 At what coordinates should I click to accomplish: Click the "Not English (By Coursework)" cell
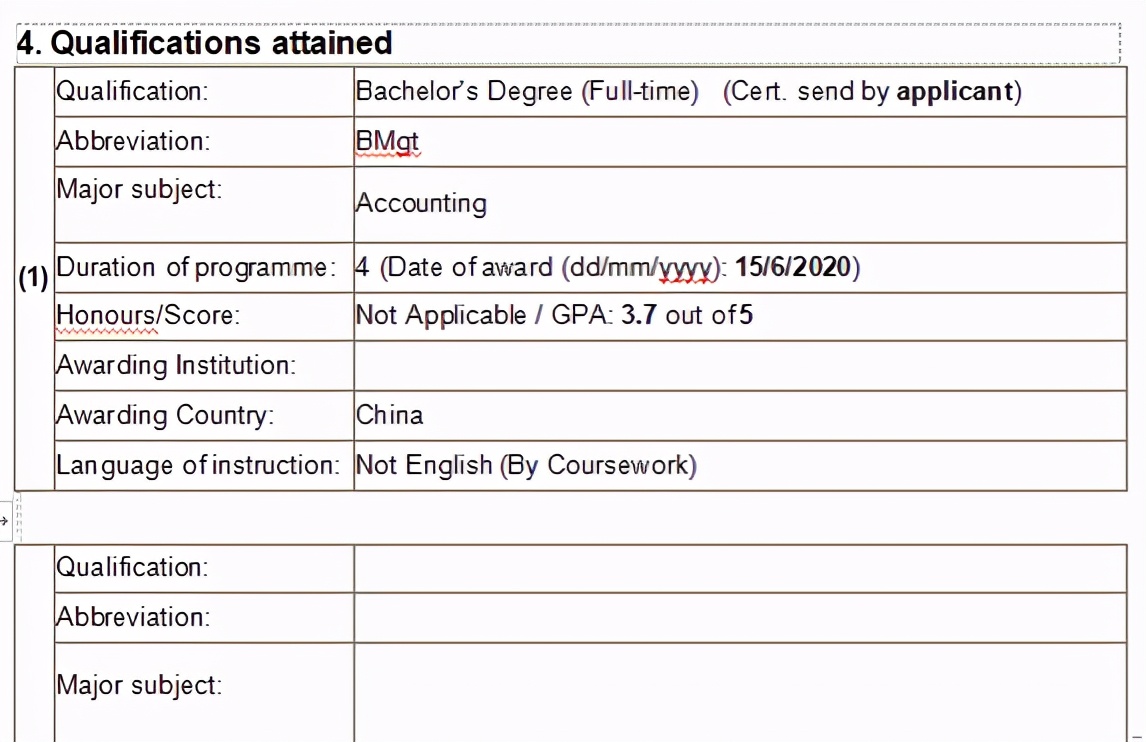pos(526,466)
